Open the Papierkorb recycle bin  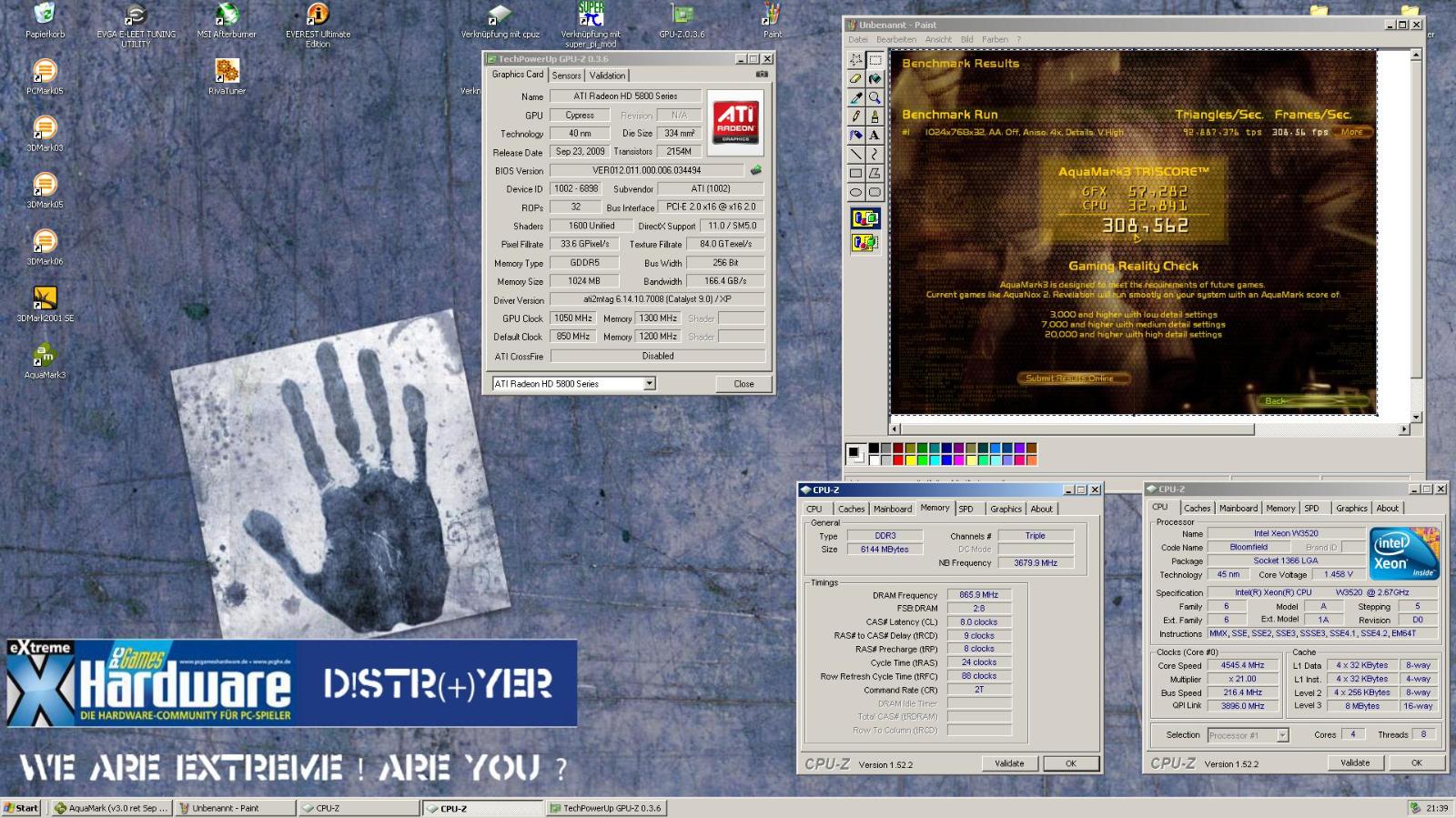point(45,22)
